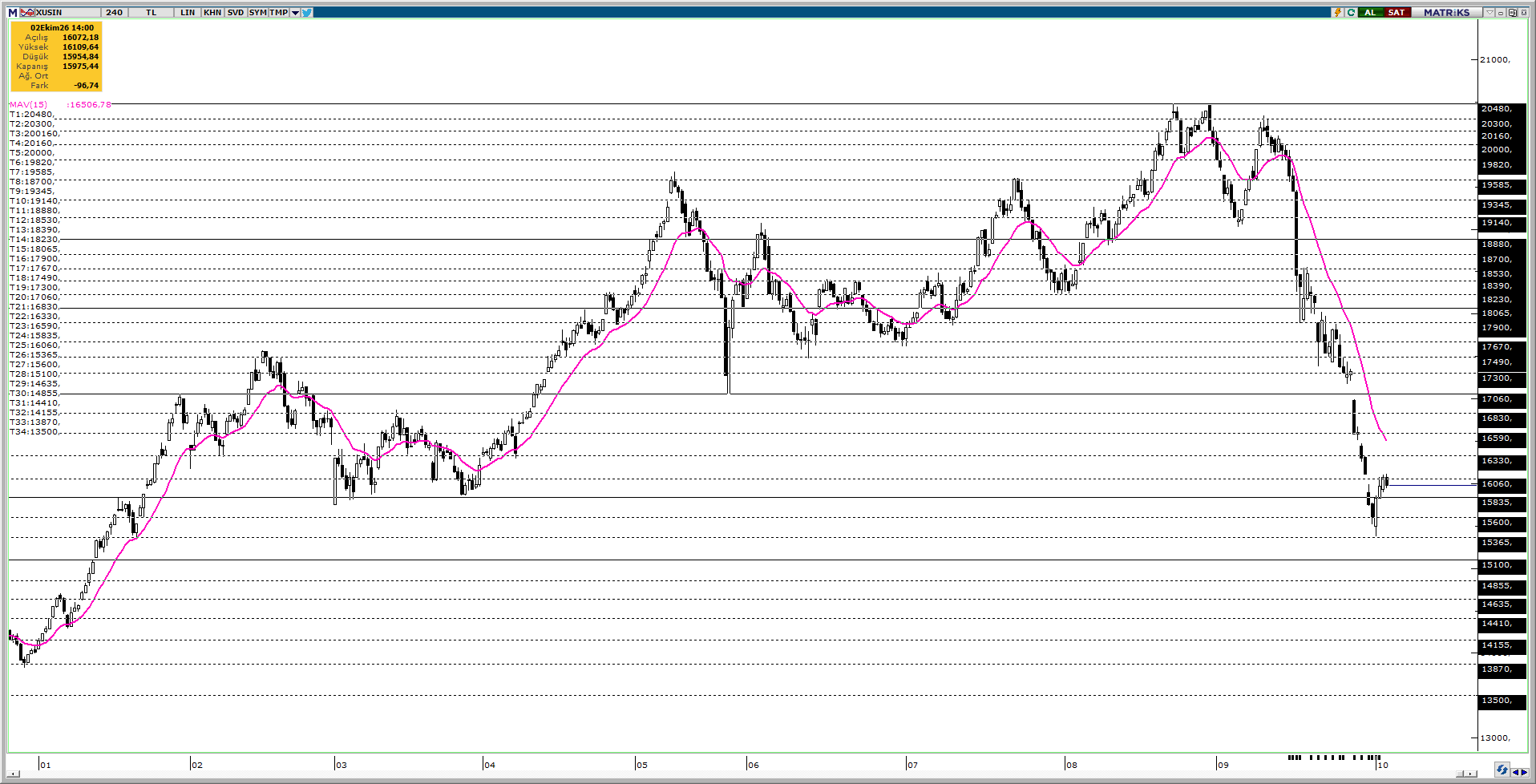Image resolution: width=1536 pixels, height=784 pixels.
Task: Expand the dropdown arrow next to TMP
Action: (x=295, y=13)
